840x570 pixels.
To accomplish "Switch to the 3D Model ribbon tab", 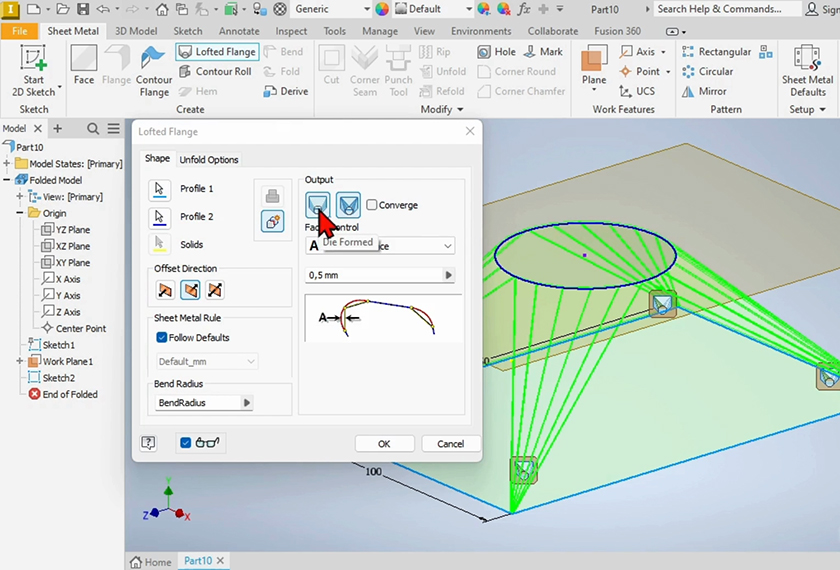I will tap(136, 31).
